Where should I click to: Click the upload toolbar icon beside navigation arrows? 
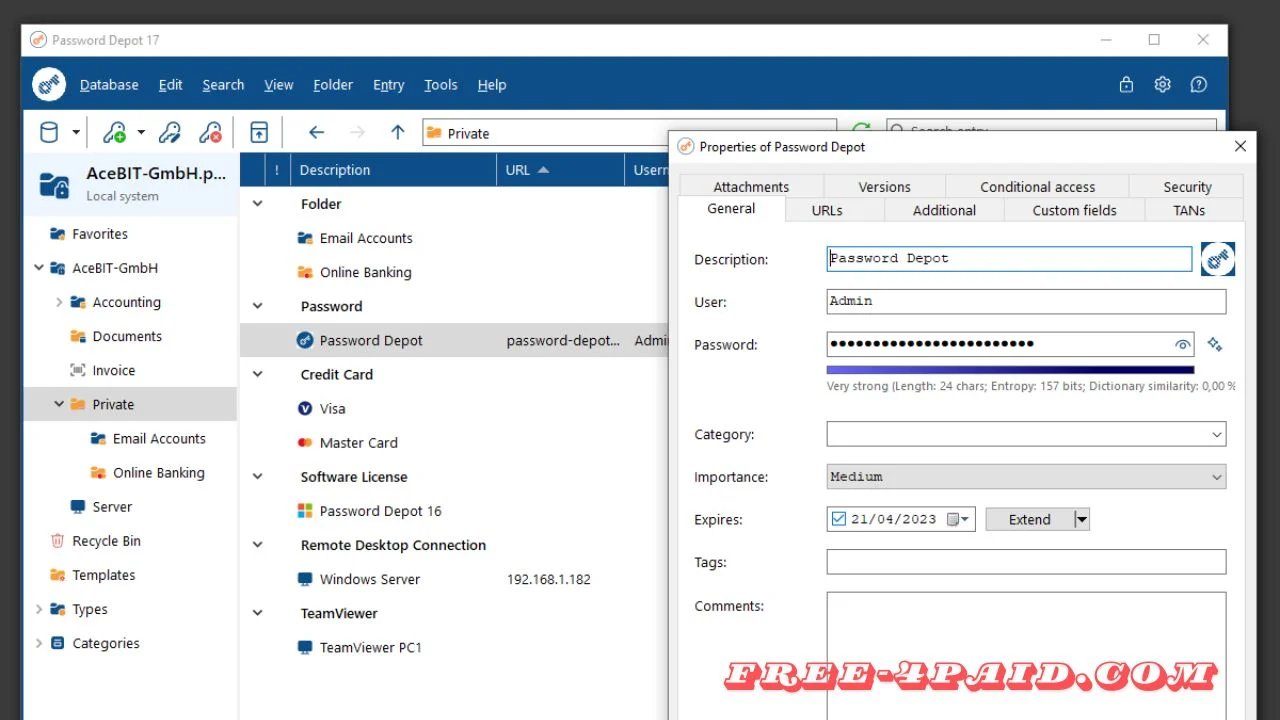coord(259,132)
